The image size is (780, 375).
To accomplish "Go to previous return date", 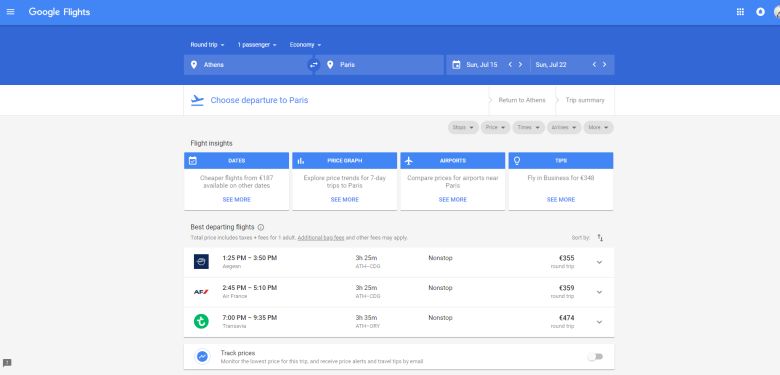I will (594, 65).
